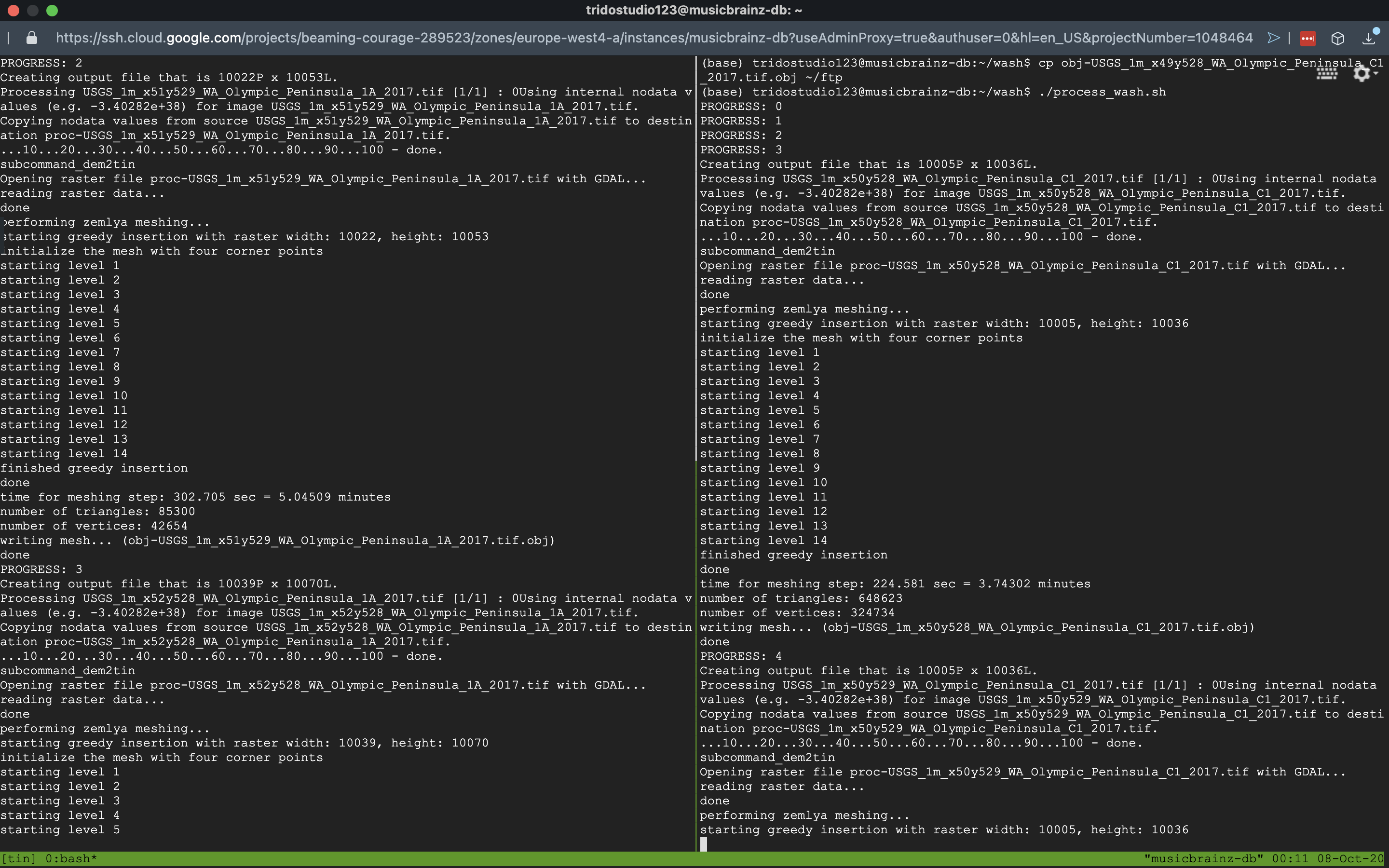Click the cube extension icon

[x=1338, y=39]
